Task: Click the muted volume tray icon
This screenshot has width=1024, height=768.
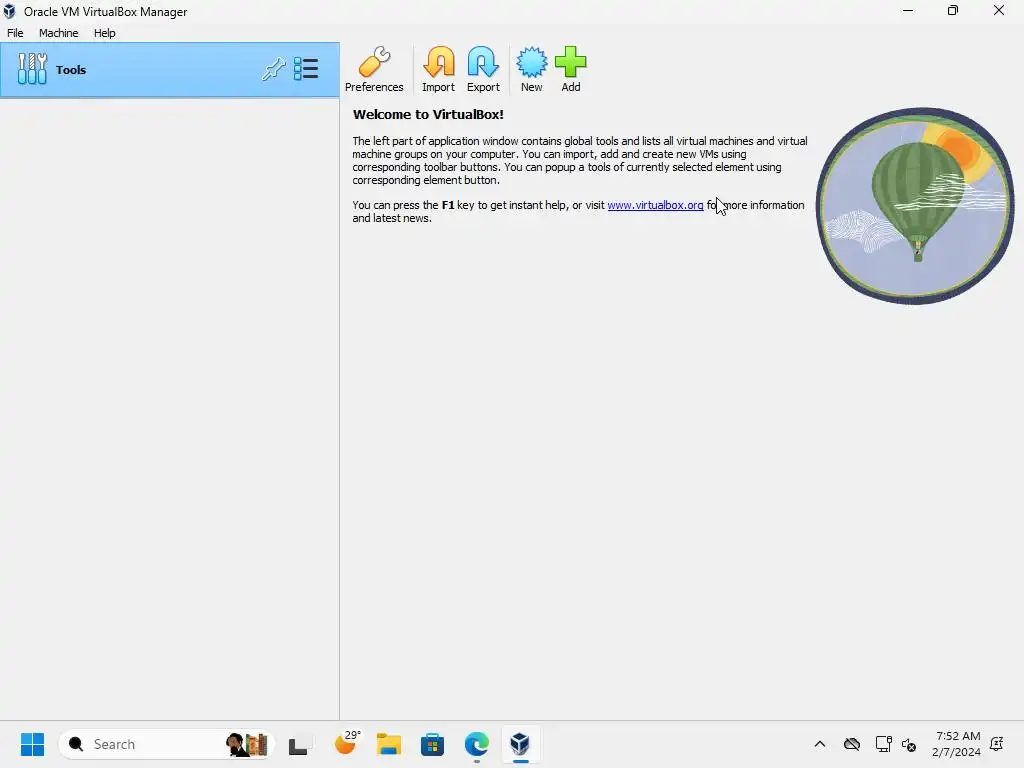Action: coord(908,744)
